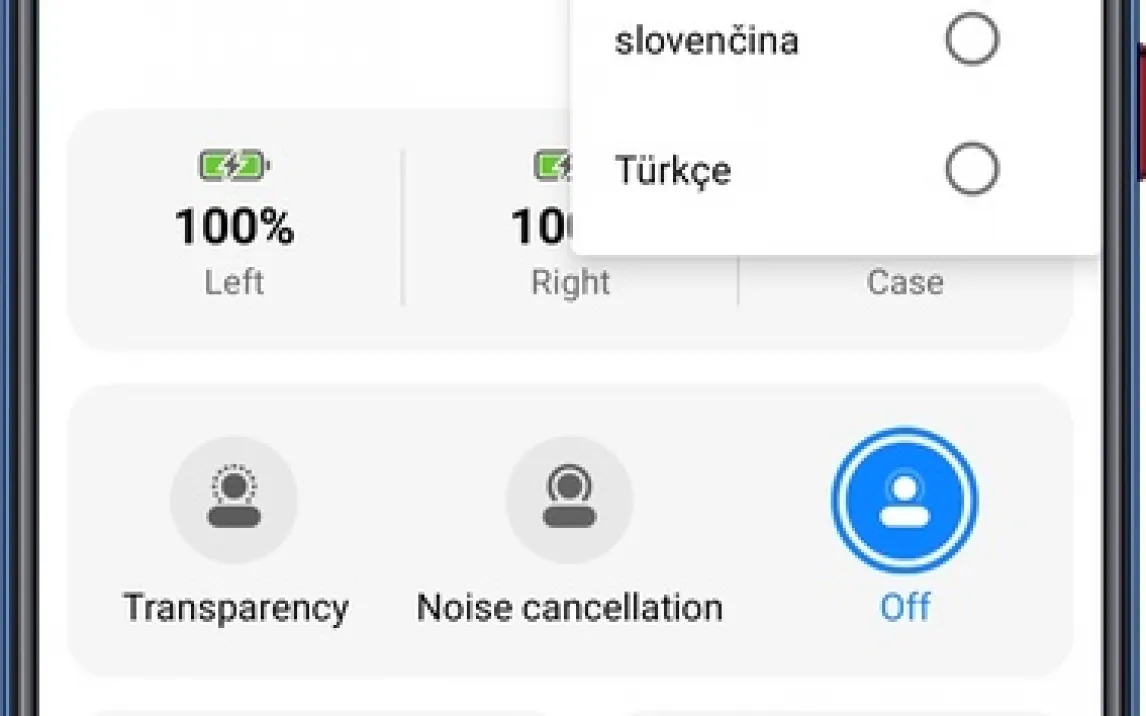Click the blue Off mode icon
The height and width of the screenshot is (716, 1146).
pos(904,499)
